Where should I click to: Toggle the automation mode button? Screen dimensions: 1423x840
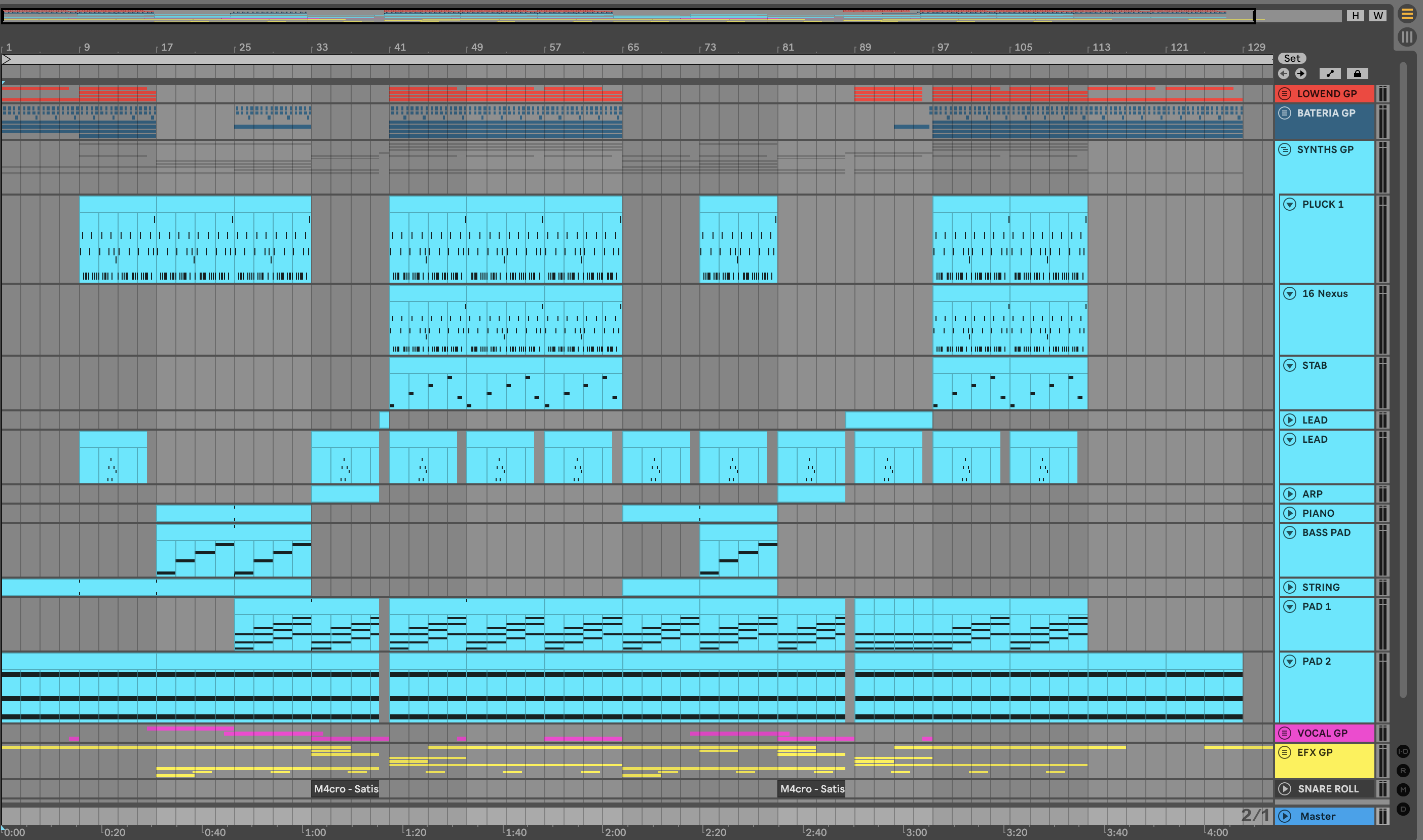1330,73
